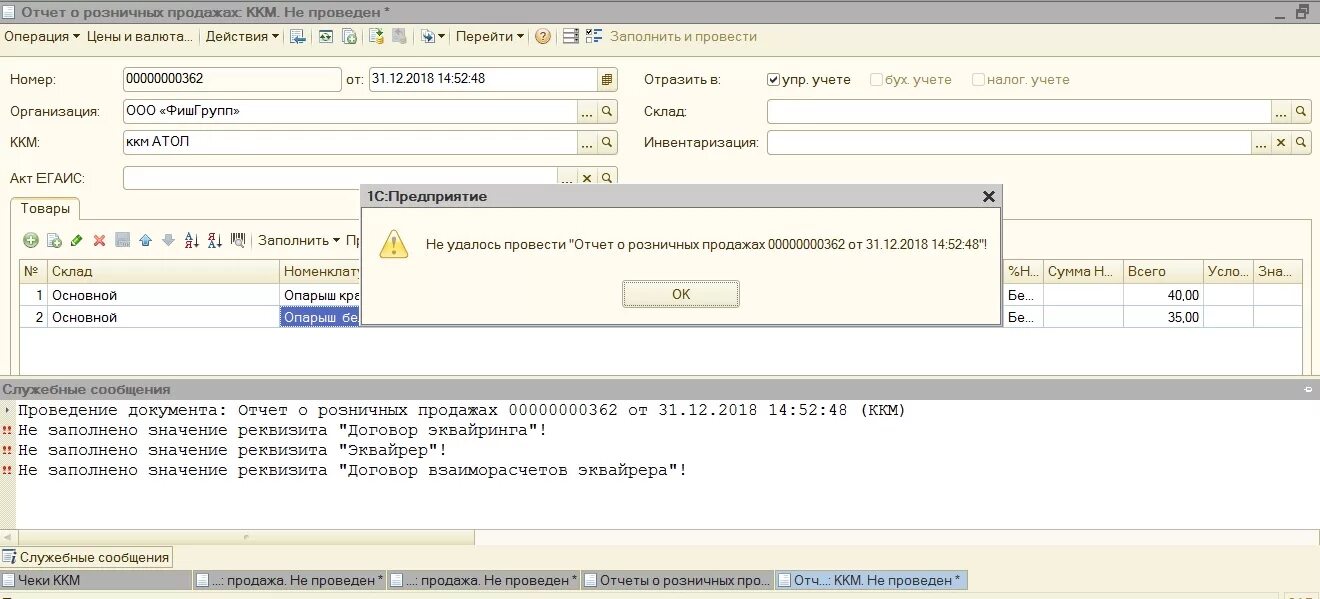Toggle the упр. учете checkbox
The width and height of the screenshot is (1320, 599).
coord(773,79)
